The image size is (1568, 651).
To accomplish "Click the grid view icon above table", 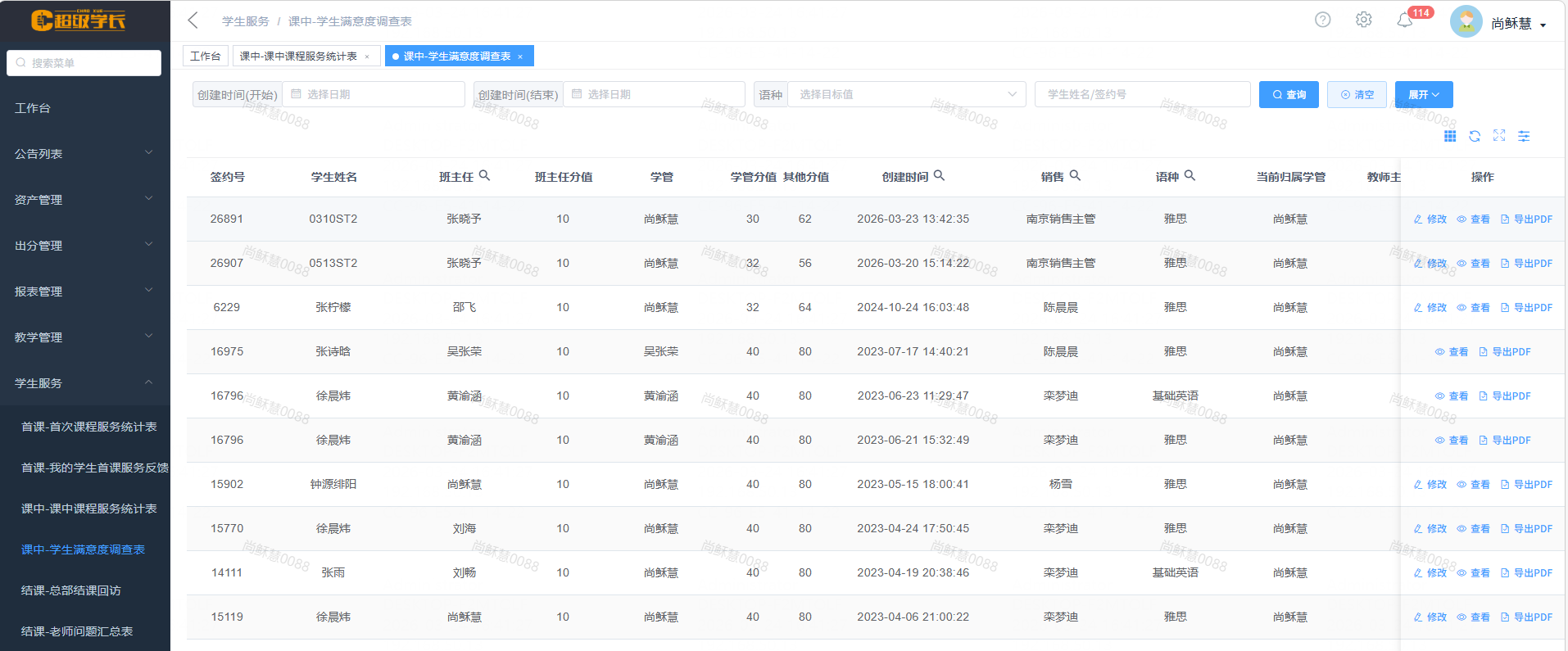I will (x=1450, y=136).
